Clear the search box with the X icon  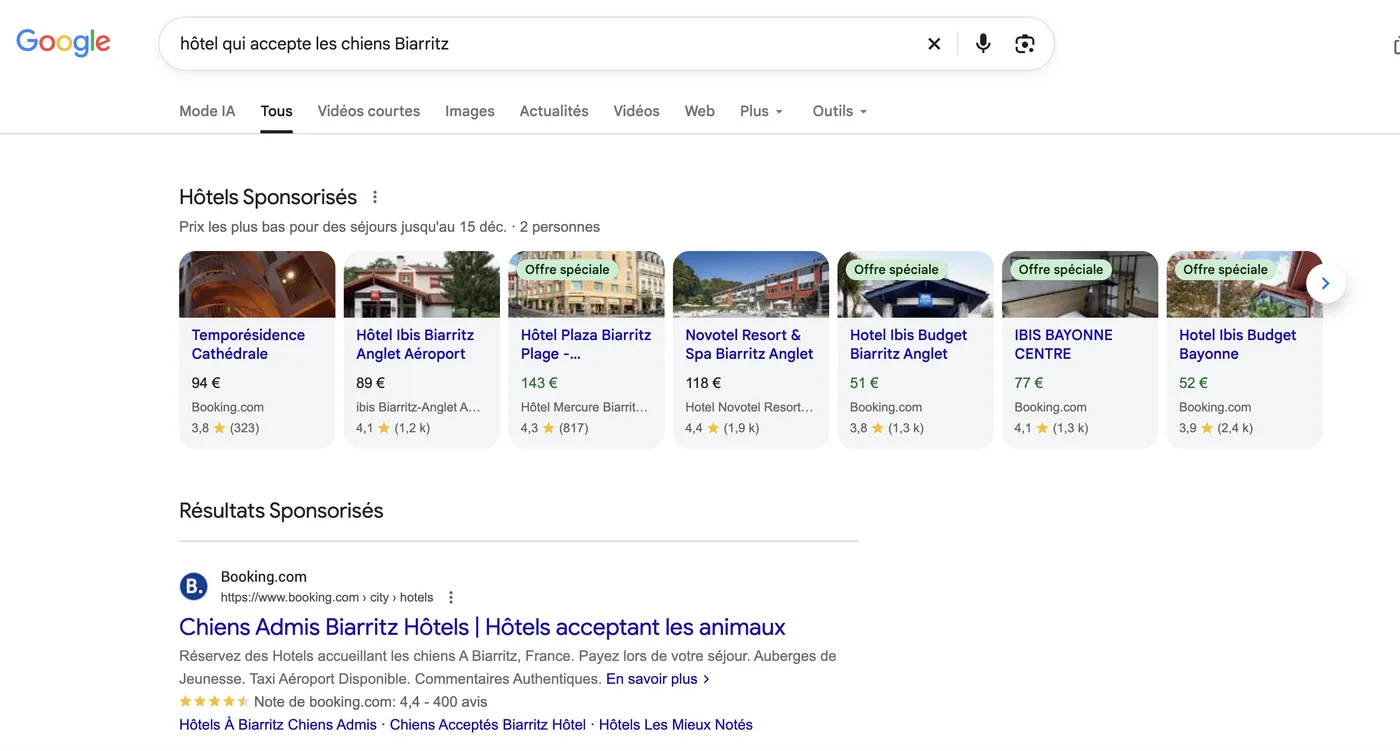click(x=934, y=44)
